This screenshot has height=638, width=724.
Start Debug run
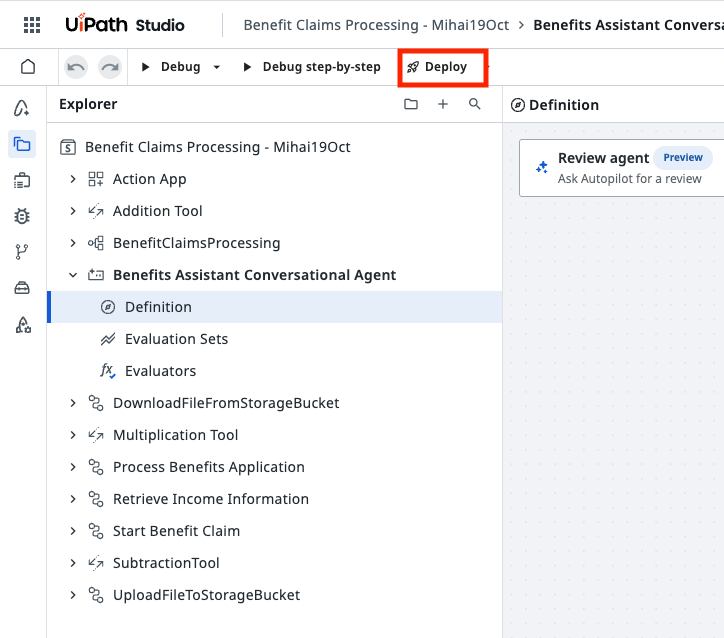click(171, 67)
